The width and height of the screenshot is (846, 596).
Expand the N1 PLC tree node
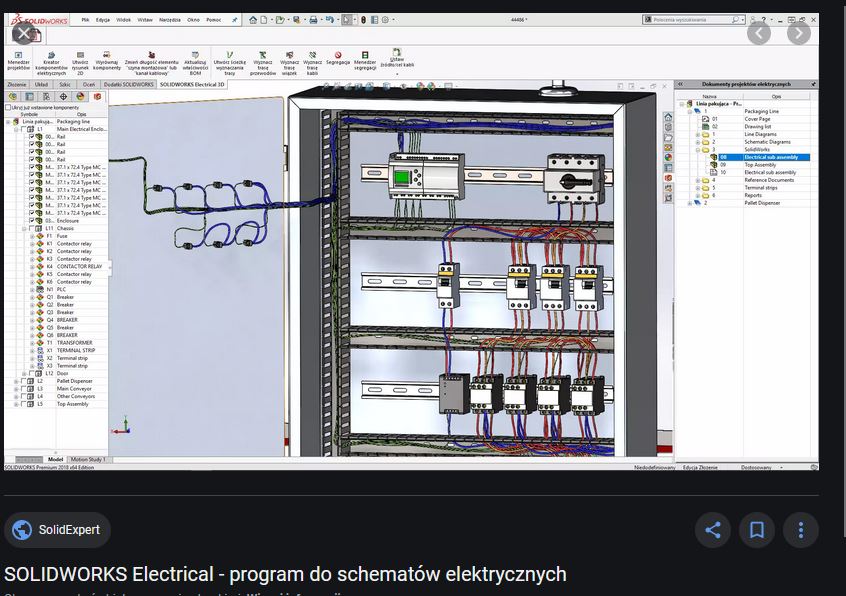(32, 290)
